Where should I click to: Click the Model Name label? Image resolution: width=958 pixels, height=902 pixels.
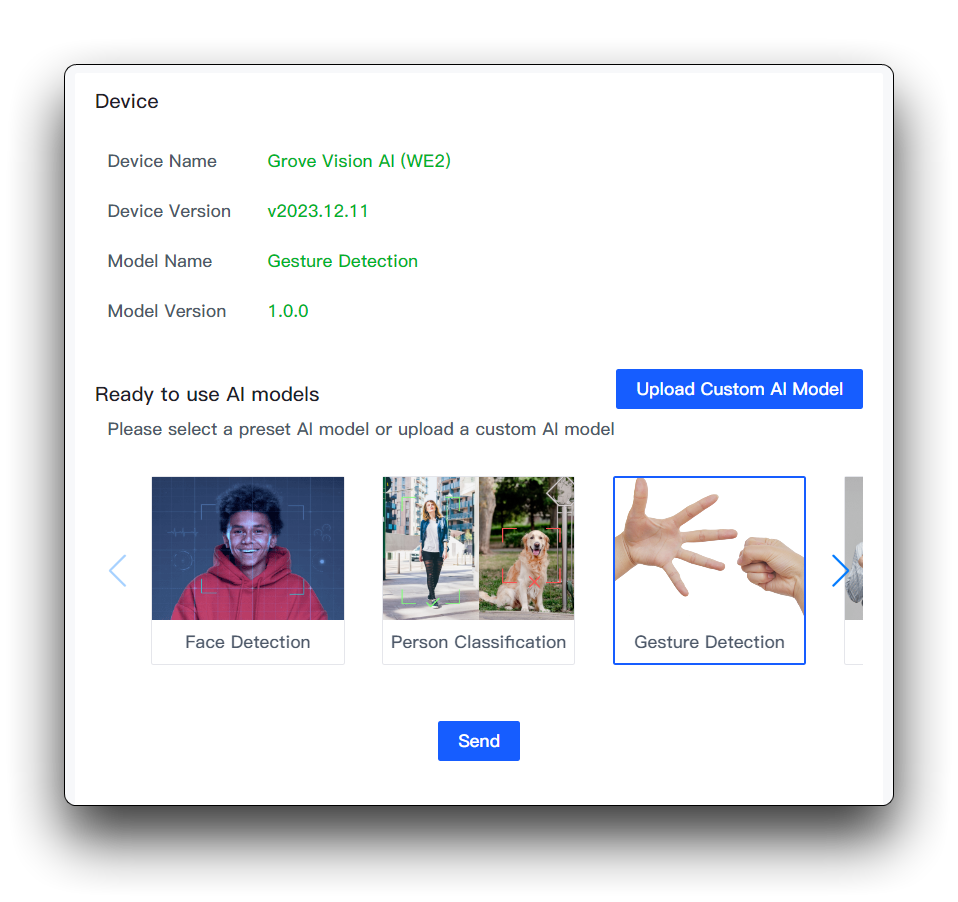click(159, 261)
